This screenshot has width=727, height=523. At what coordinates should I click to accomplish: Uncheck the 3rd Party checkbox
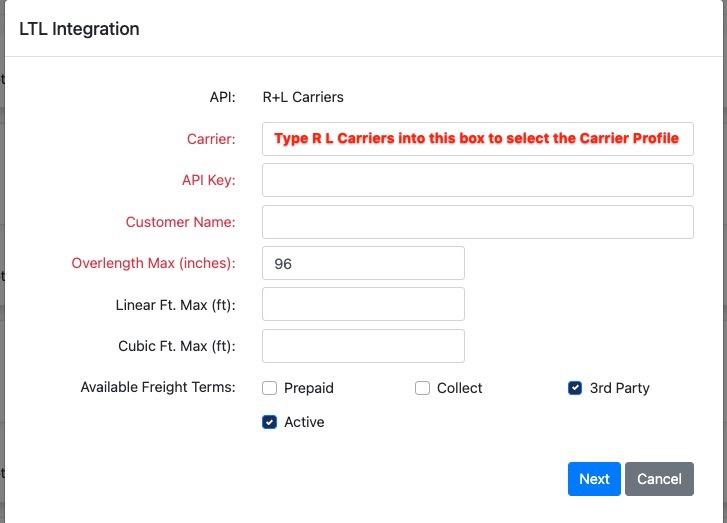point(575,388)
